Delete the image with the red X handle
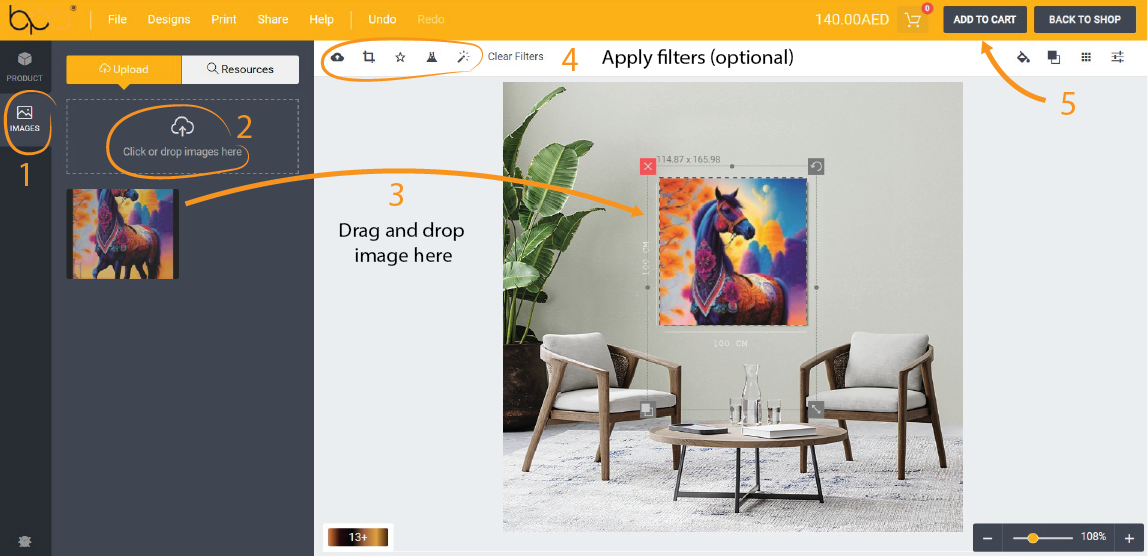Image resolution: width=1148 pixels, height=556 pixels. (x=648, y=166)
